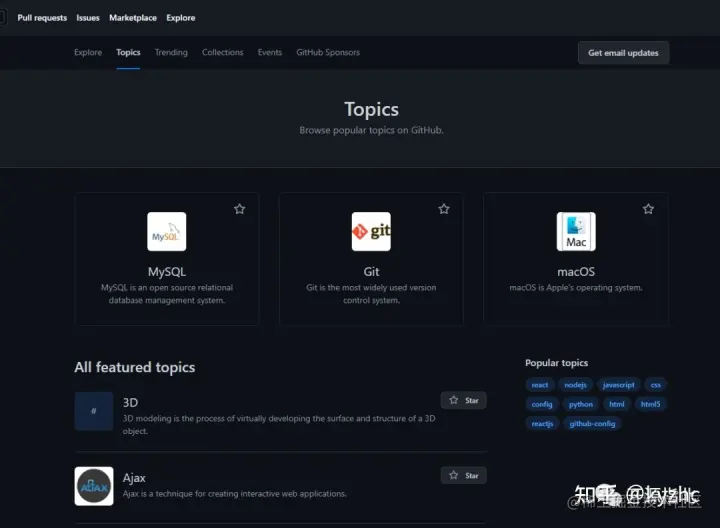Click the 3D modeling description text

click(279, 425)
